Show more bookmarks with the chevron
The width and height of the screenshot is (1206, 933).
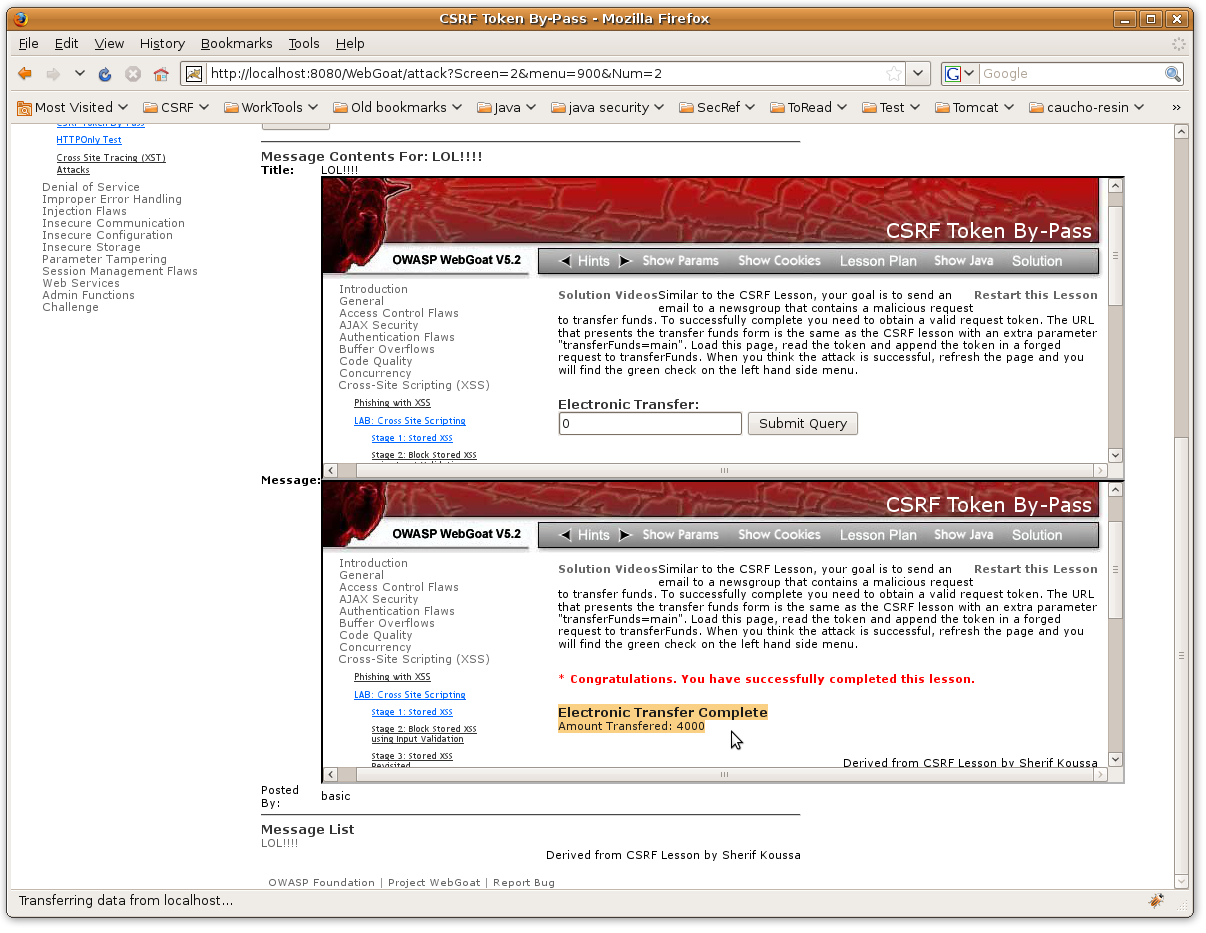[x=1175, y=107]
